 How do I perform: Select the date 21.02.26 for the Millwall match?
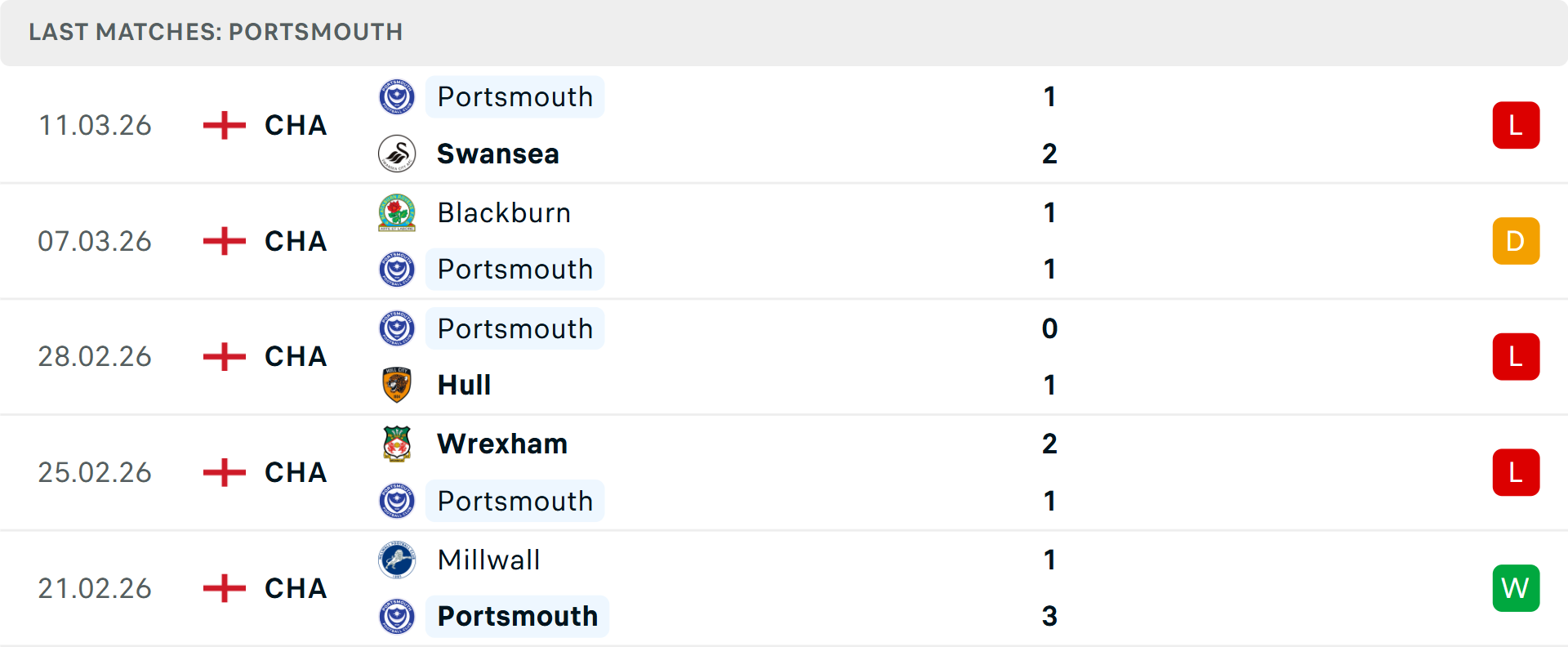click(95, 588)
